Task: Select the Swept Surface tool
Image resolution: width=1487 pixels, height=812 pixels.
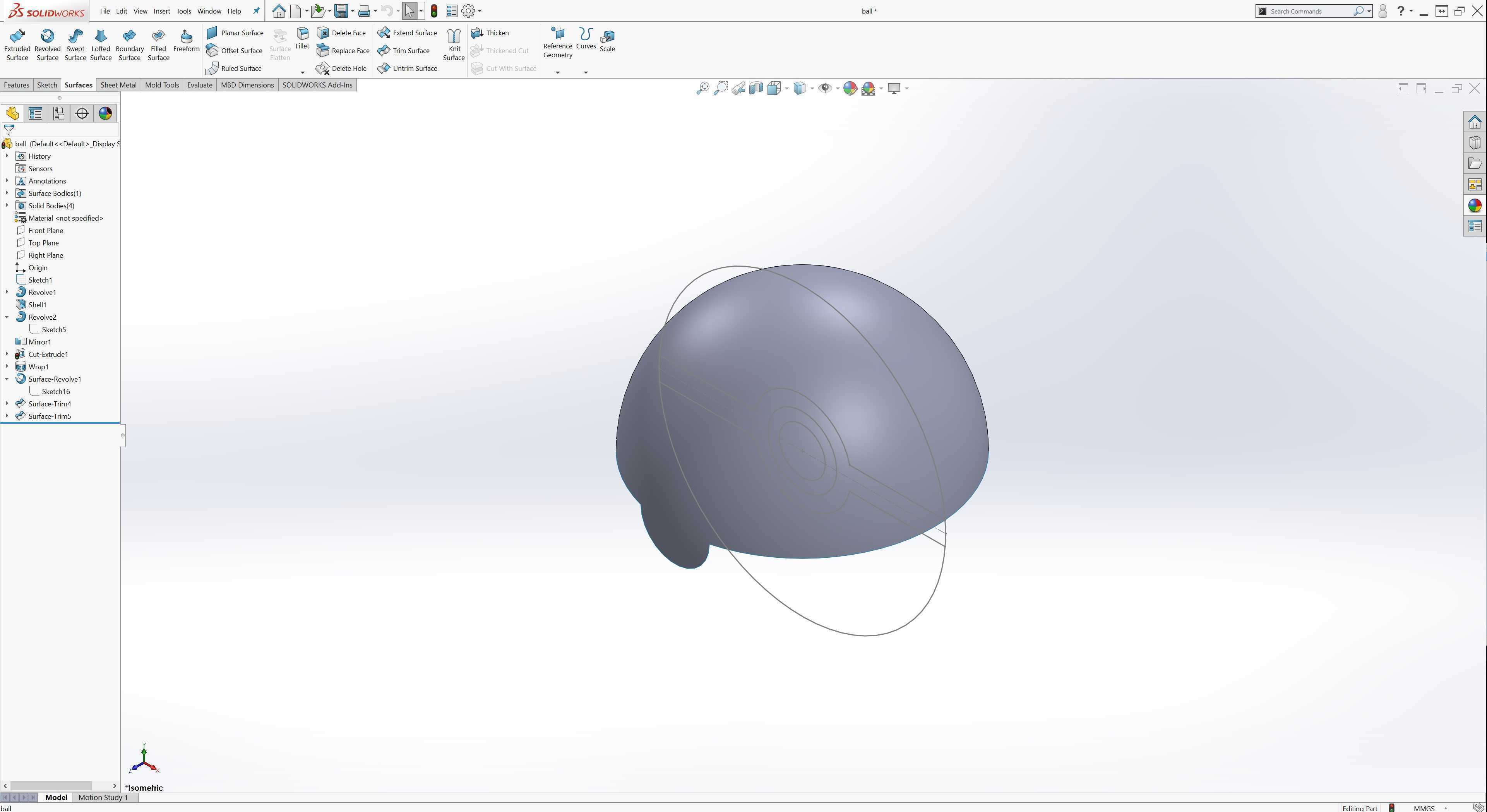Action: click(75, 45)
